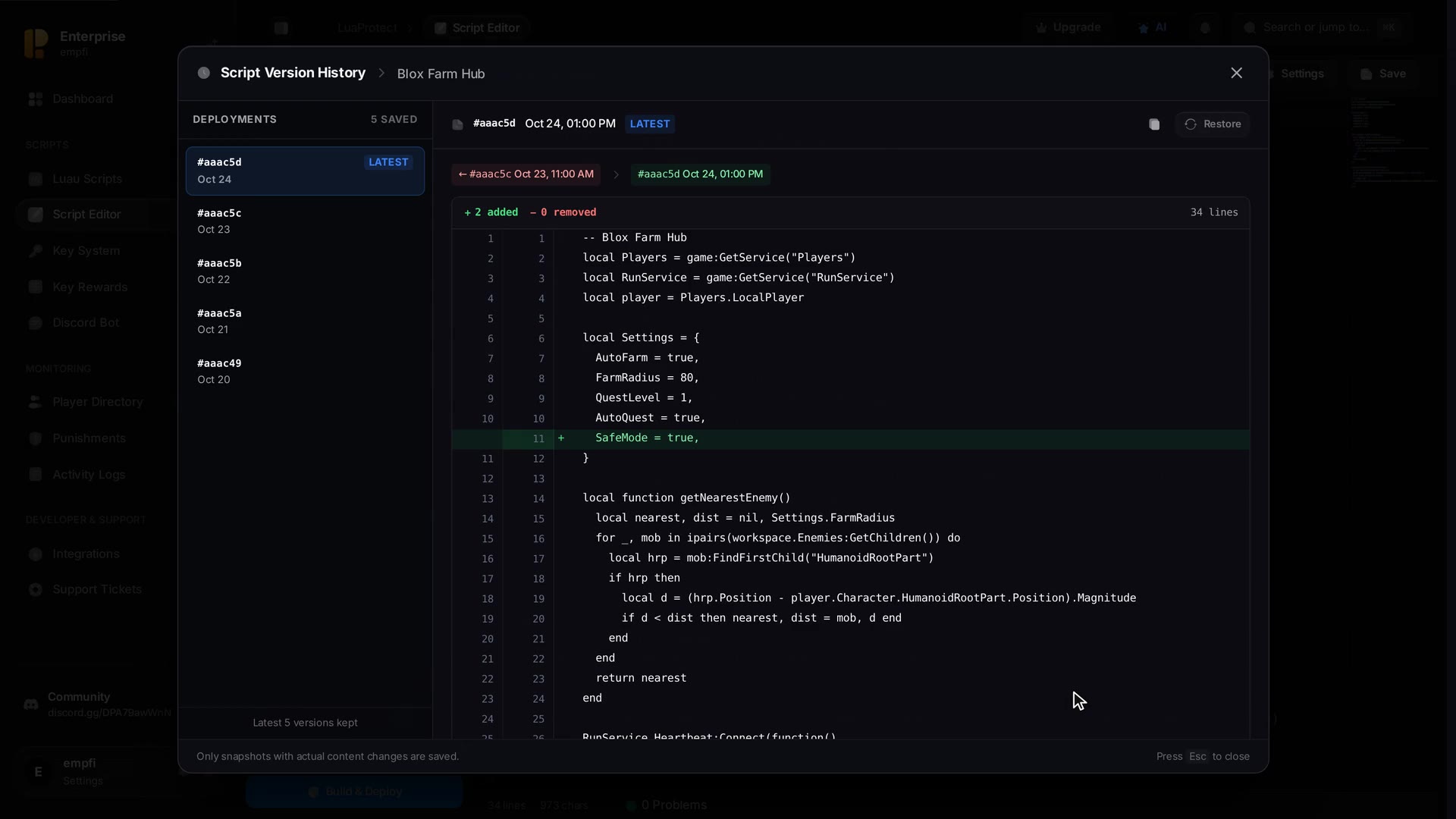This screenshot has width=1456, height=819.
Task: Open Support Tickets in the background sidebar
Action: [96, 590]
